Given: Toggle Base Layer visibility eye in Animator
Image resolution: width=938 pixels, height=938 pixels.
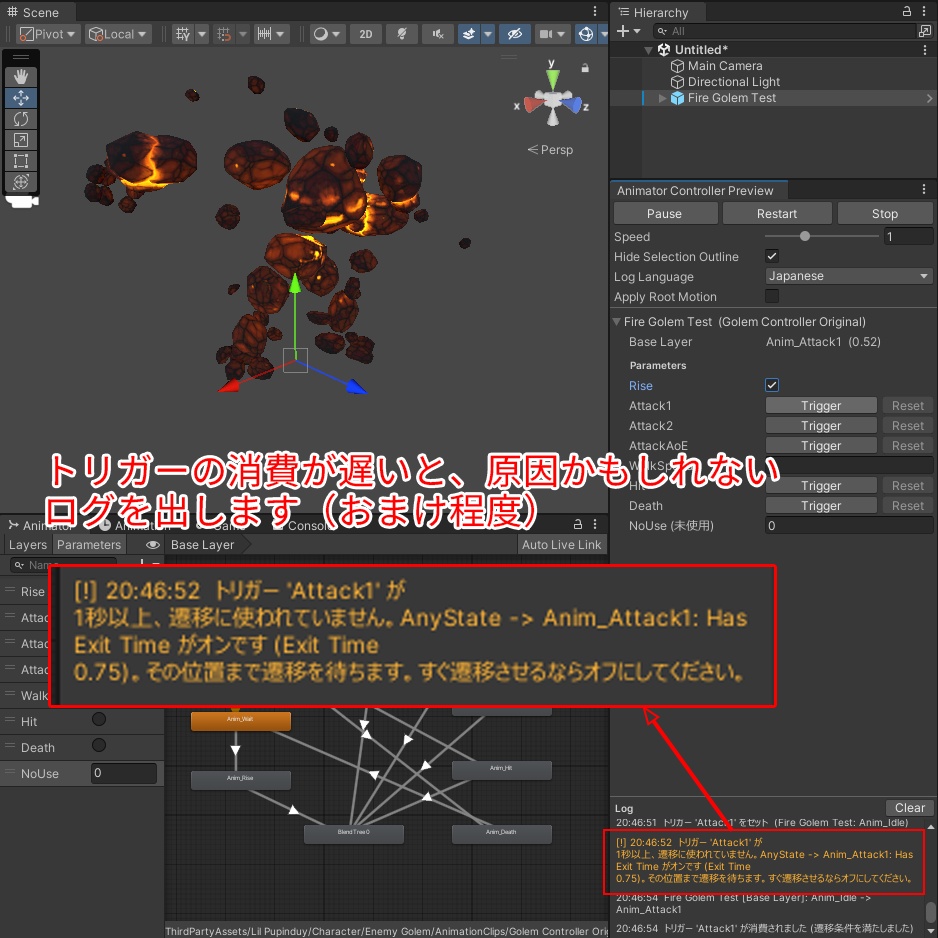Looking at the screenshot, I should pyautogui.click(x=153, y=544).
